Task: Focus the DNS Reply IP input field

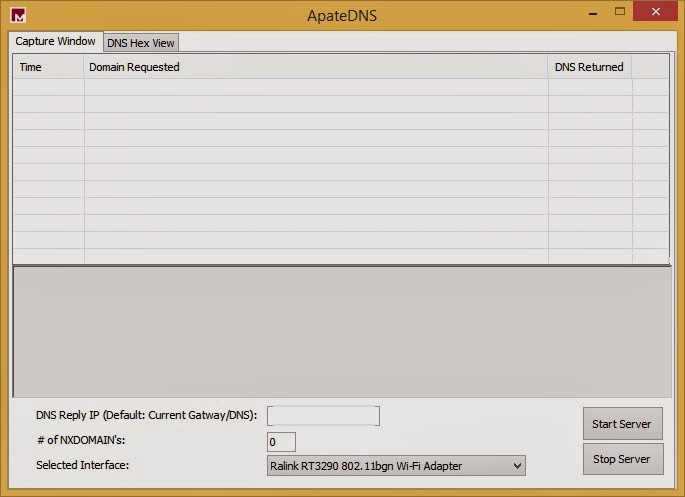Action: 323,415
